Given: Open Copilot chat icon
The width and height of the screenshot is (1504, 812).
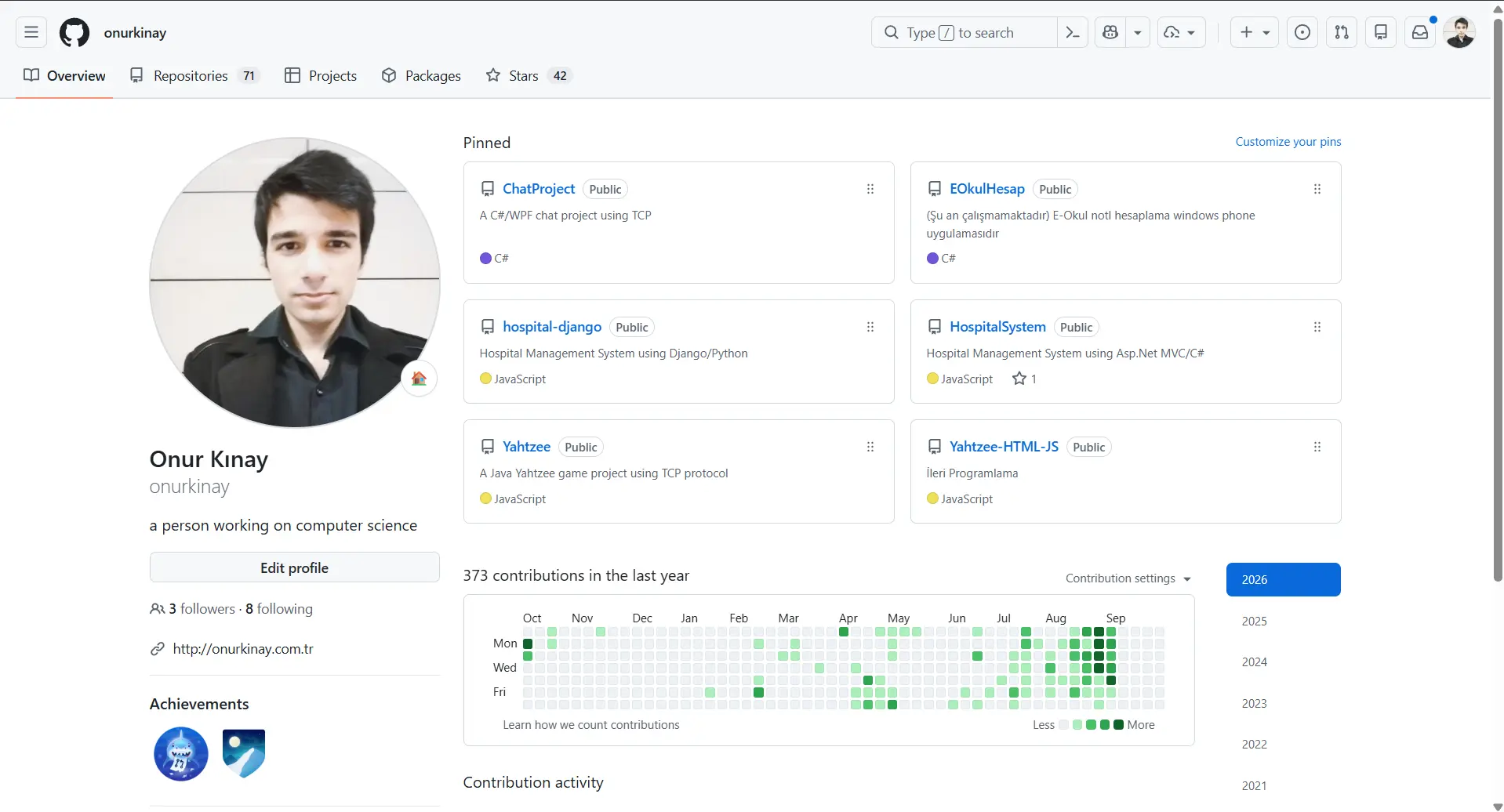Looking at the screenshot, I should click(x=1110, y=32).
